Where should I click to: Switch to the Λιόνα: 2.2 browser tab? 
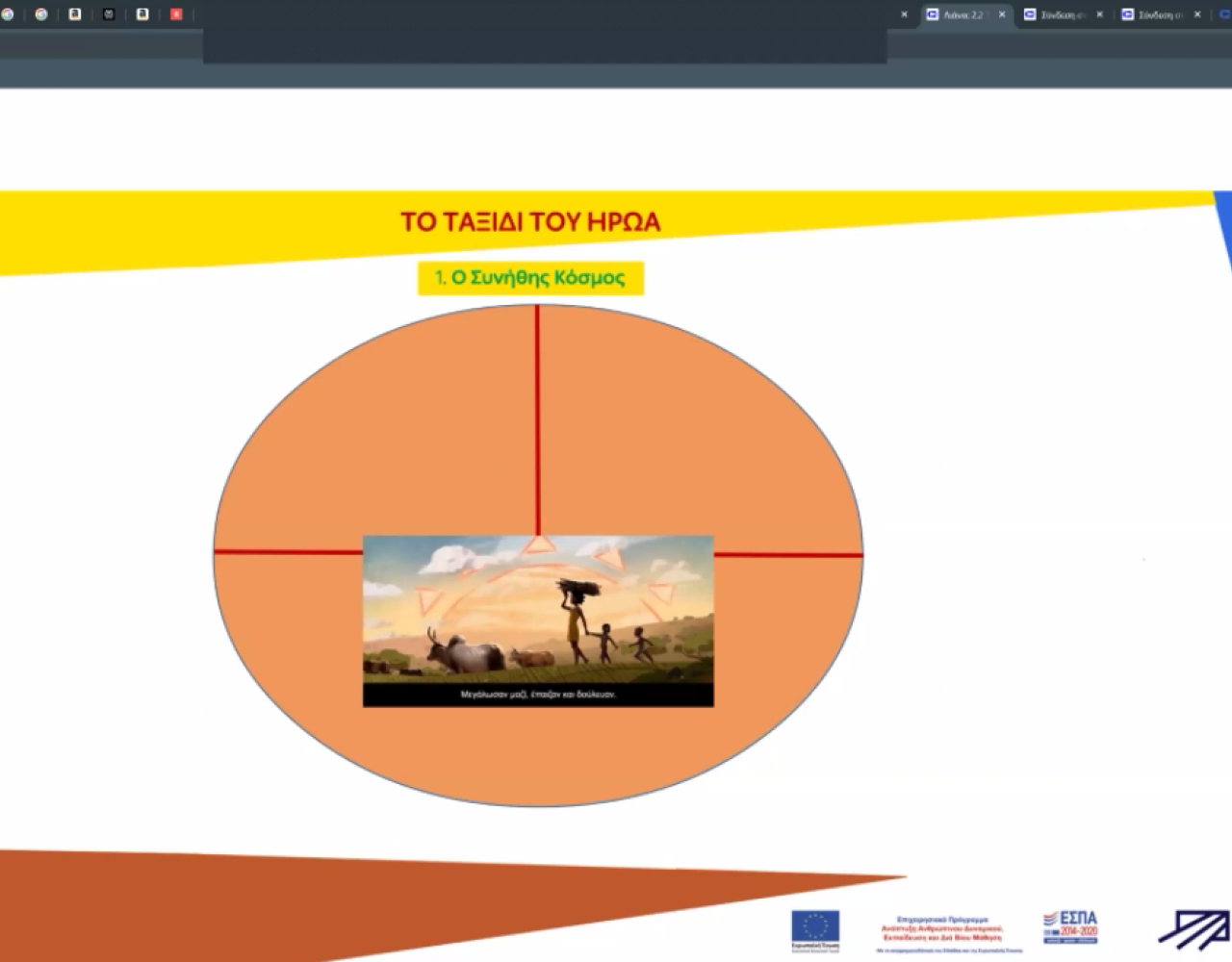(x=965, y=14)
